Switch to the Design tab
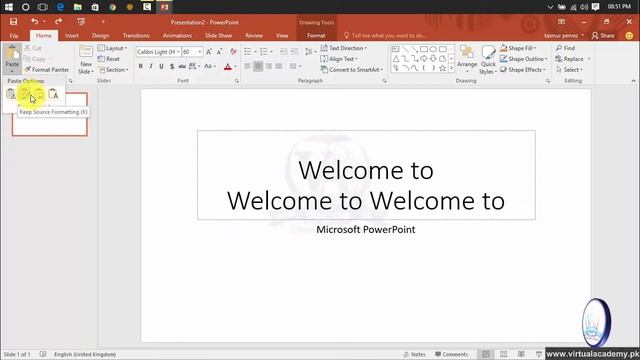Viewport: 640px width, 360px height. [100, 36]
